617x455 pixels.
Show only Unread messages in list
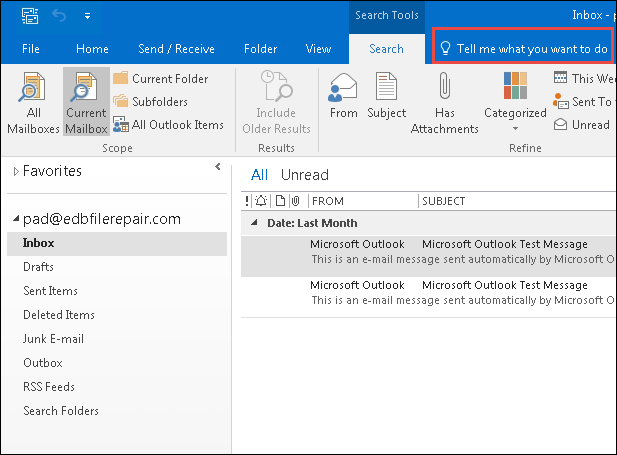[305, 175]
